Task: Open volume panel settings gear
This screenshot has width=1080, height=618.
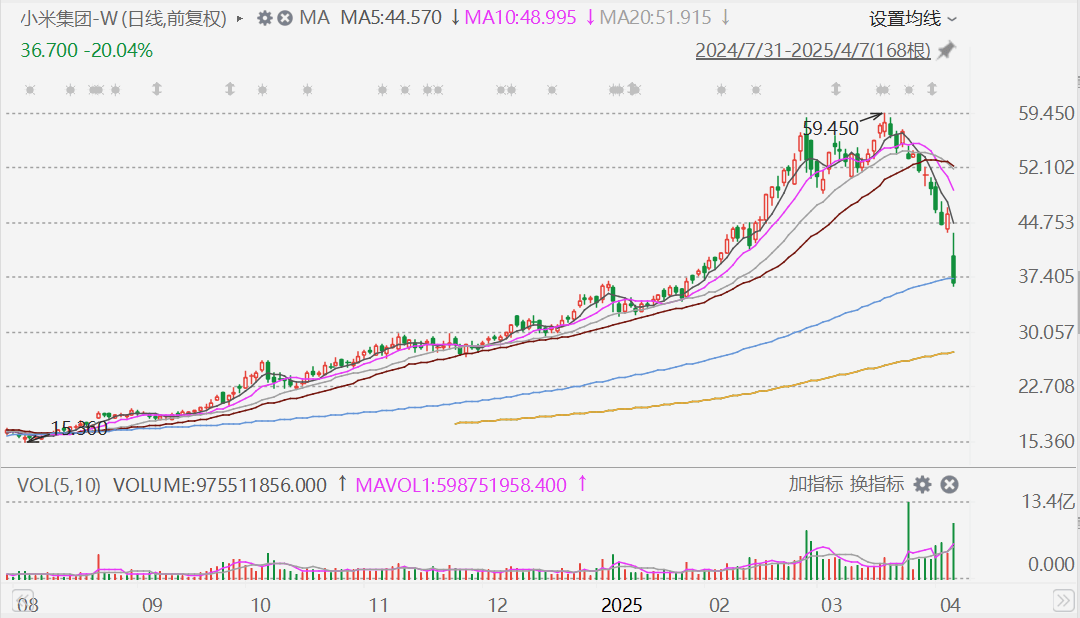Action: point(922,485)
